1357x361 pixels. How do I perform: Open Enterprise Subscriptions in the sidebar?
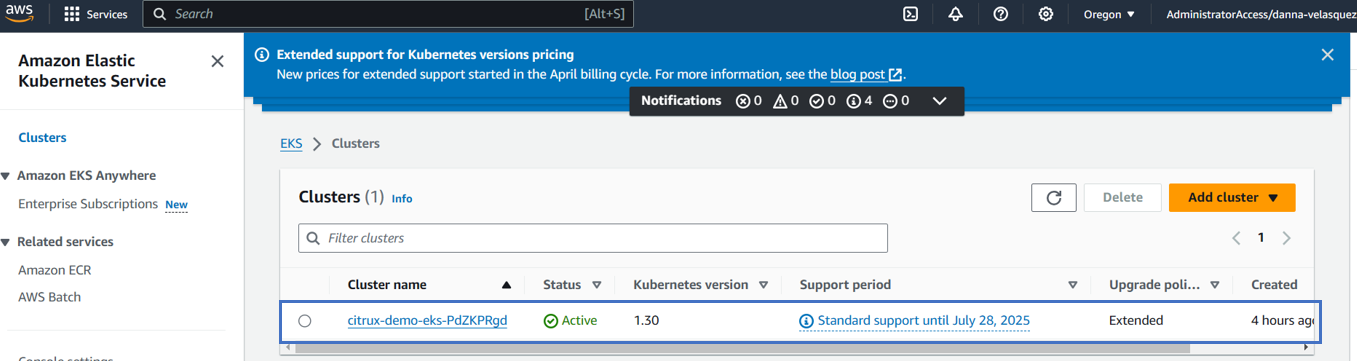point(88,204)
